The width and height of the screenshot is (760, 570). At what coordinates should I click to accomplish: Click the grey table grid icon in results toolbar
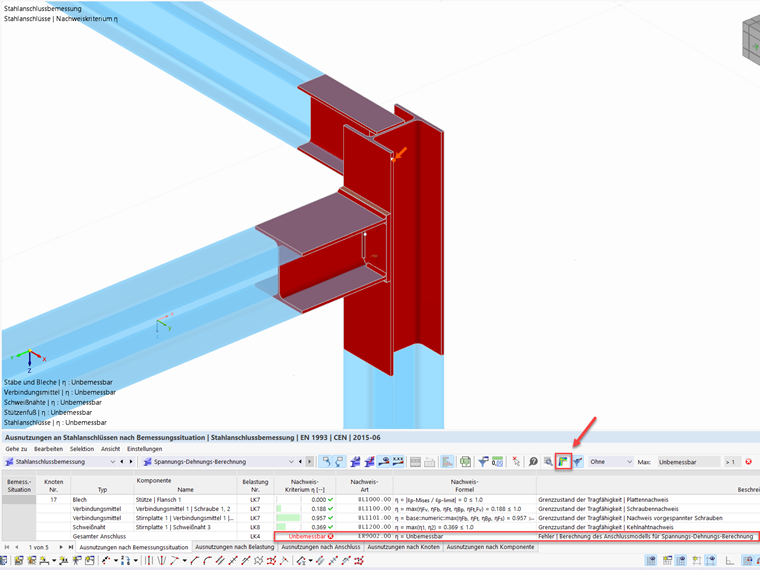415,461
